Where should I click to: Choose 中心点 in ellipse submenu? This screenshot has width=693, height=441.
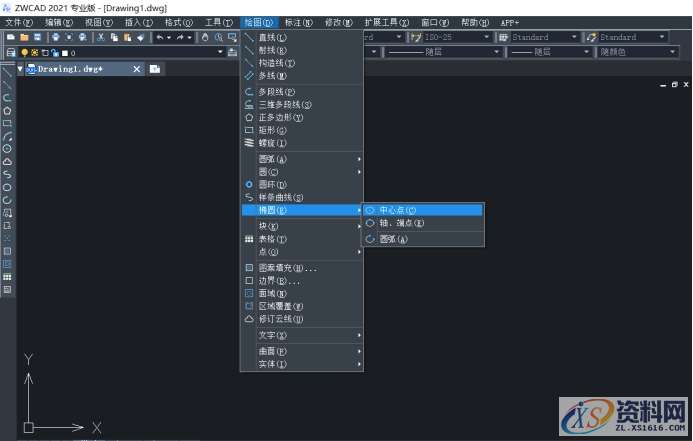point(423,210)
